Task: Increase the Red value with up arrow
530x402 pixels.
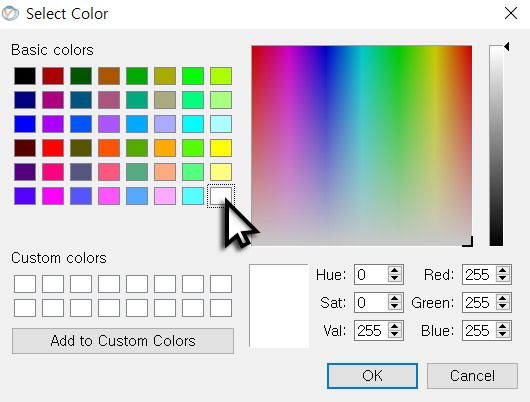Action: click(503, 270)
